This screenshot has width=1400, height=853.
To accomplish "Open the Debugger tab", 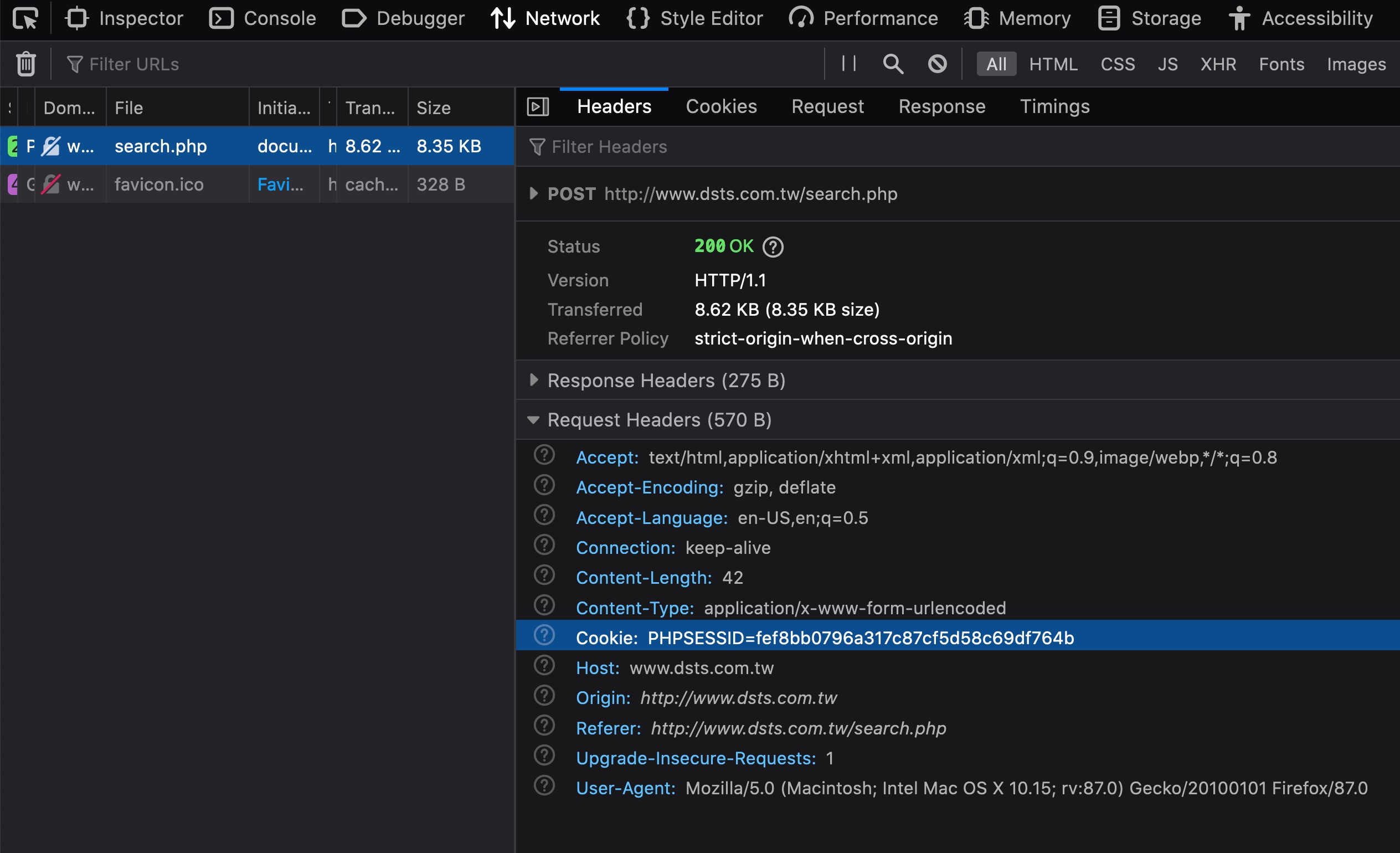I will click(403, 19).
